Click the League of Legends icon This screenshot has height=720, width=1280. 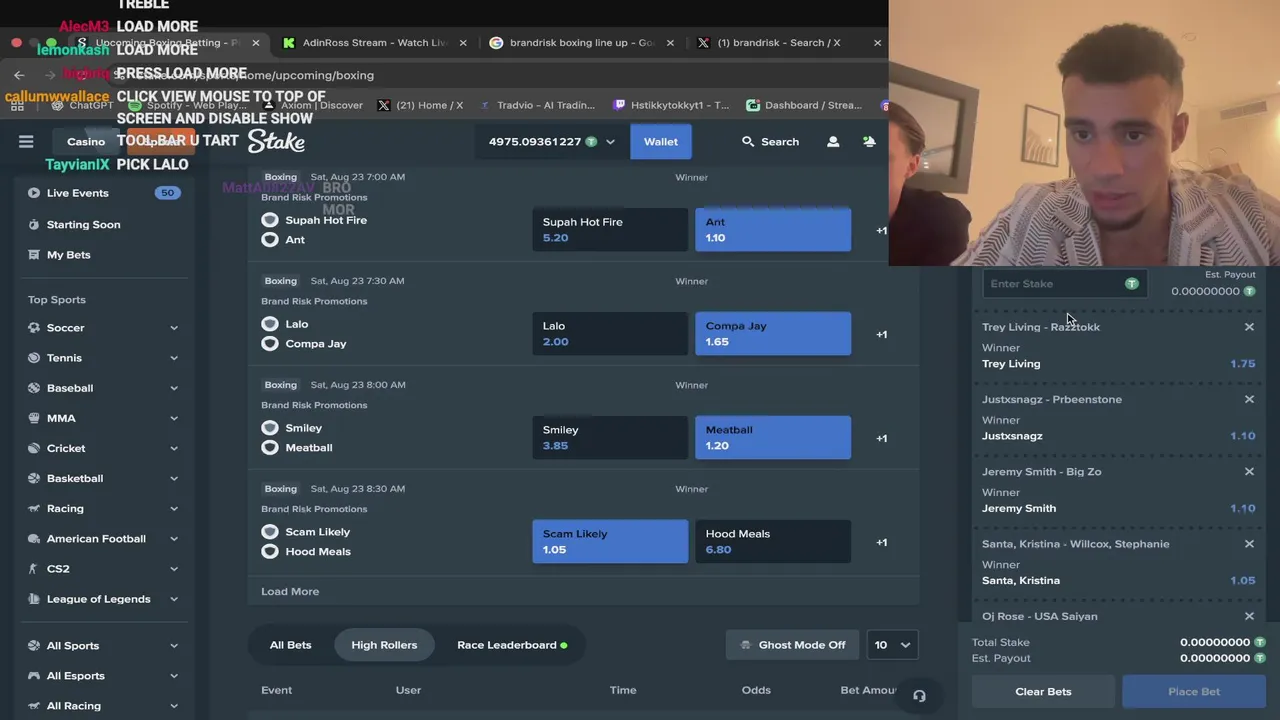pyautogui.click(x=34, y=599)
